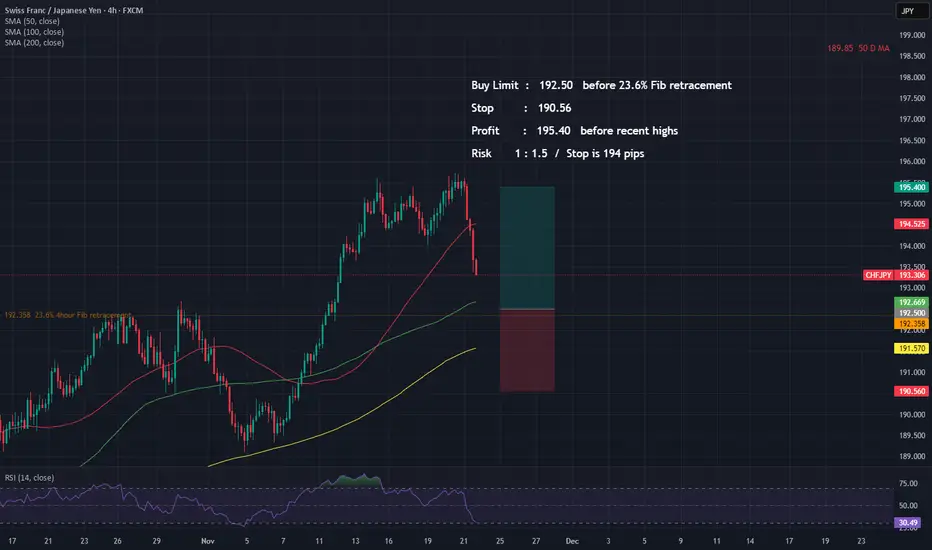Select the green profit zone of long position

click(x=527, y=247)
